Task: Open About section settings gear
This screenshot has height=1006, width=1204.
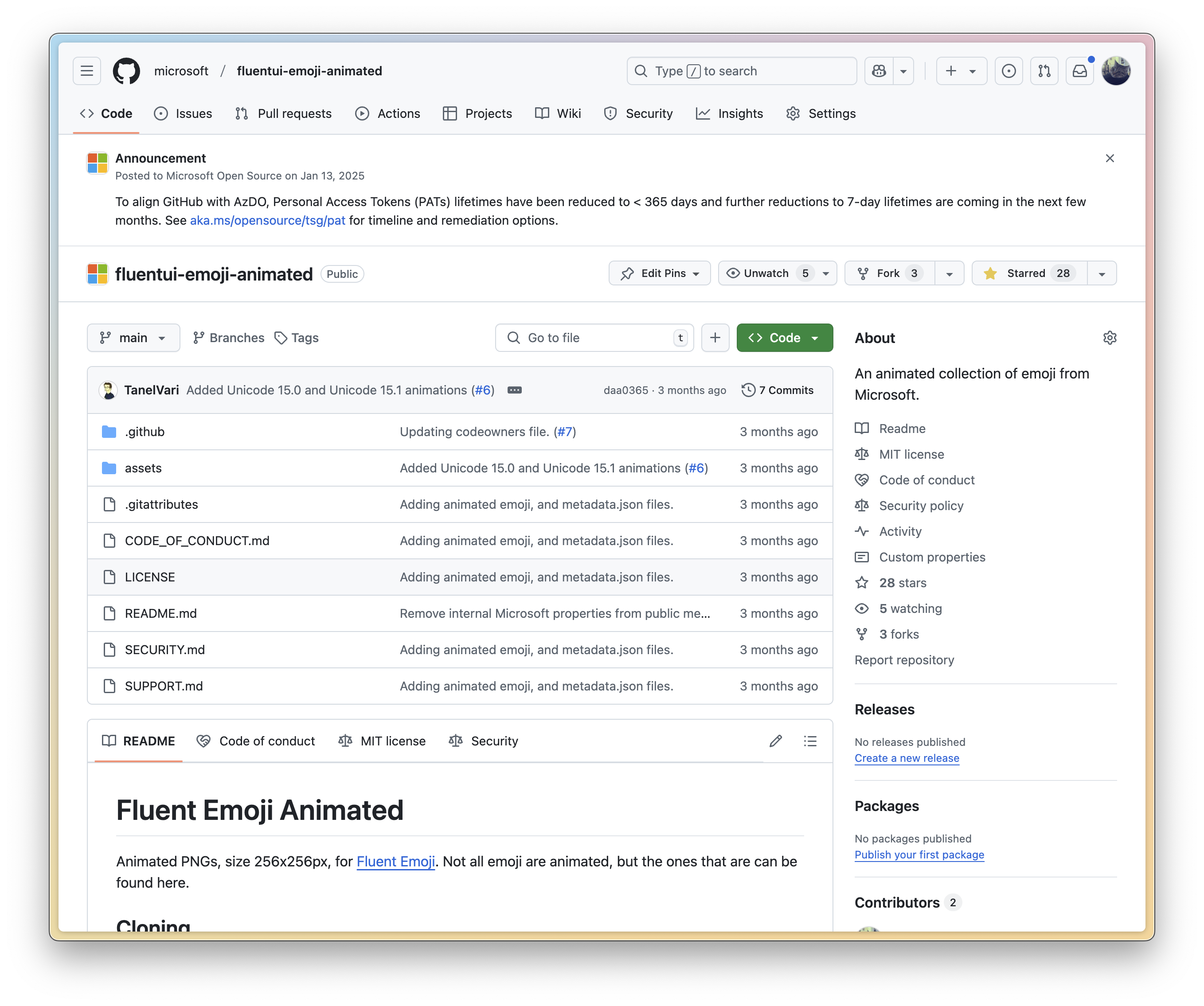Action: coord(1110,338)
